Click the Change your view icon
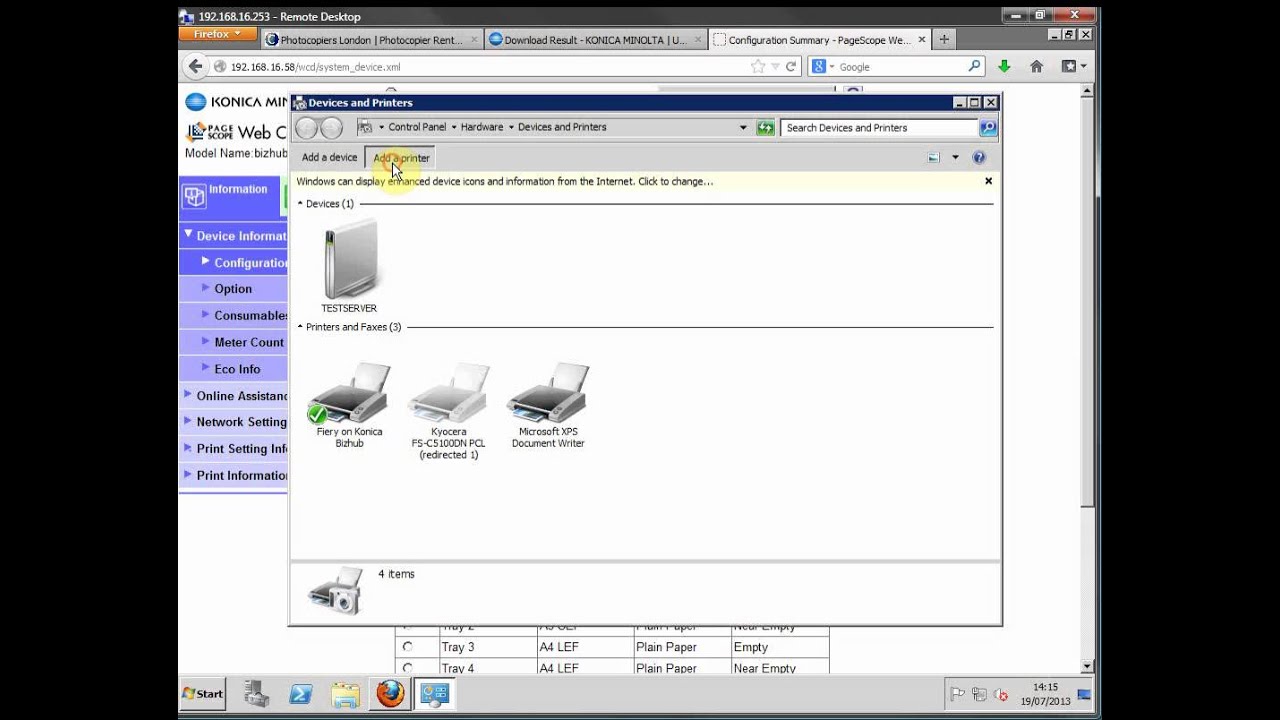The width and height of the screenshot is (1280, 720). point(934,158)
